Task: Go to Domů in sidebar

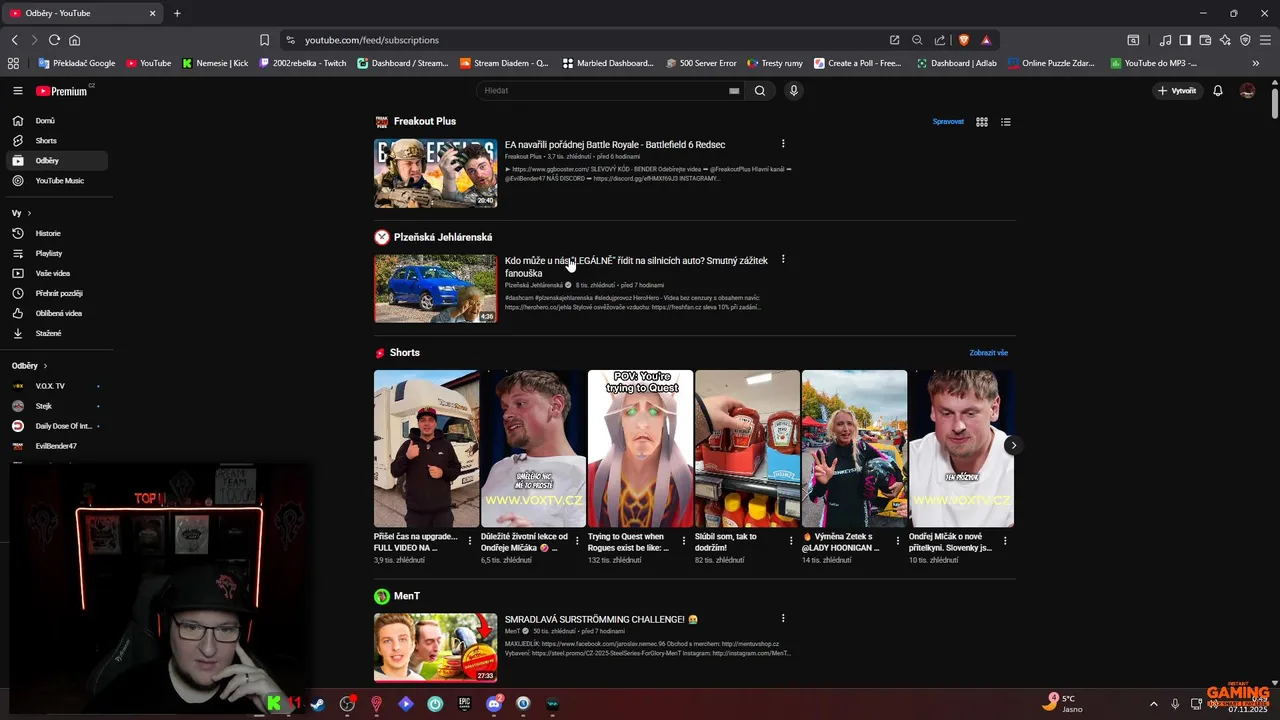Action: (x=58, y=120)
